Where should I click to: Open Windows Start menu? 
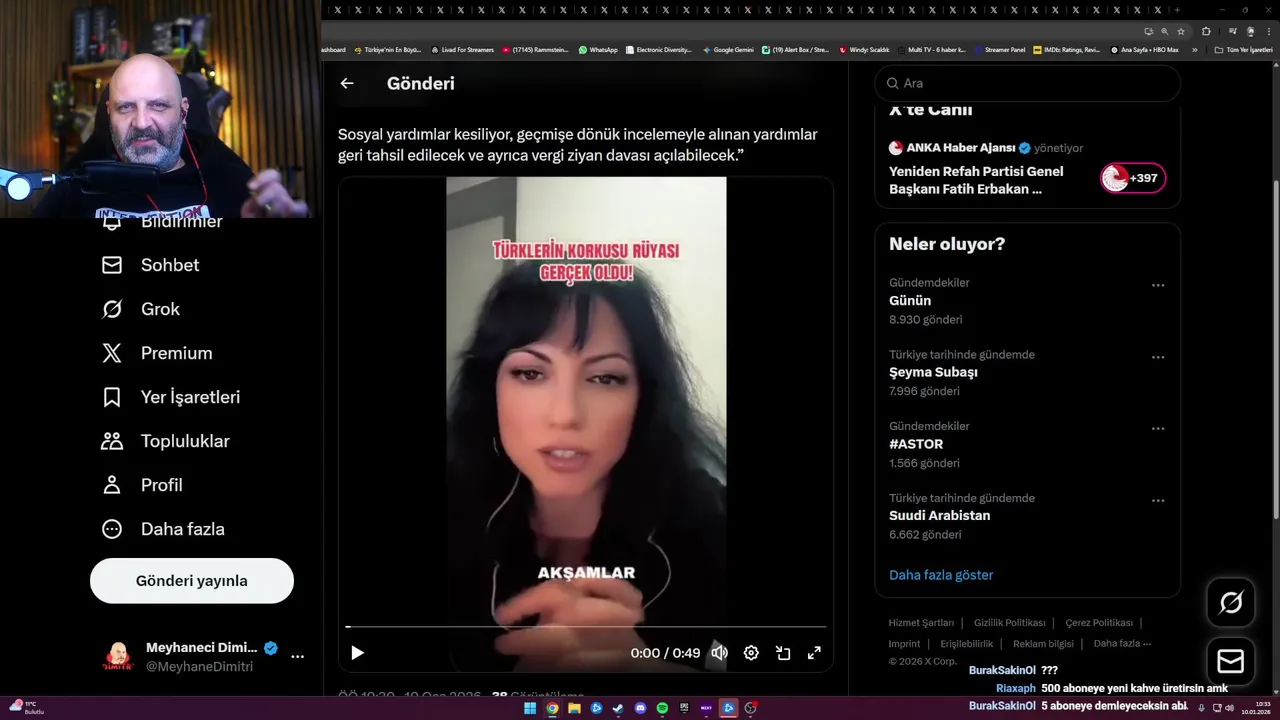(x=530, y=708)
